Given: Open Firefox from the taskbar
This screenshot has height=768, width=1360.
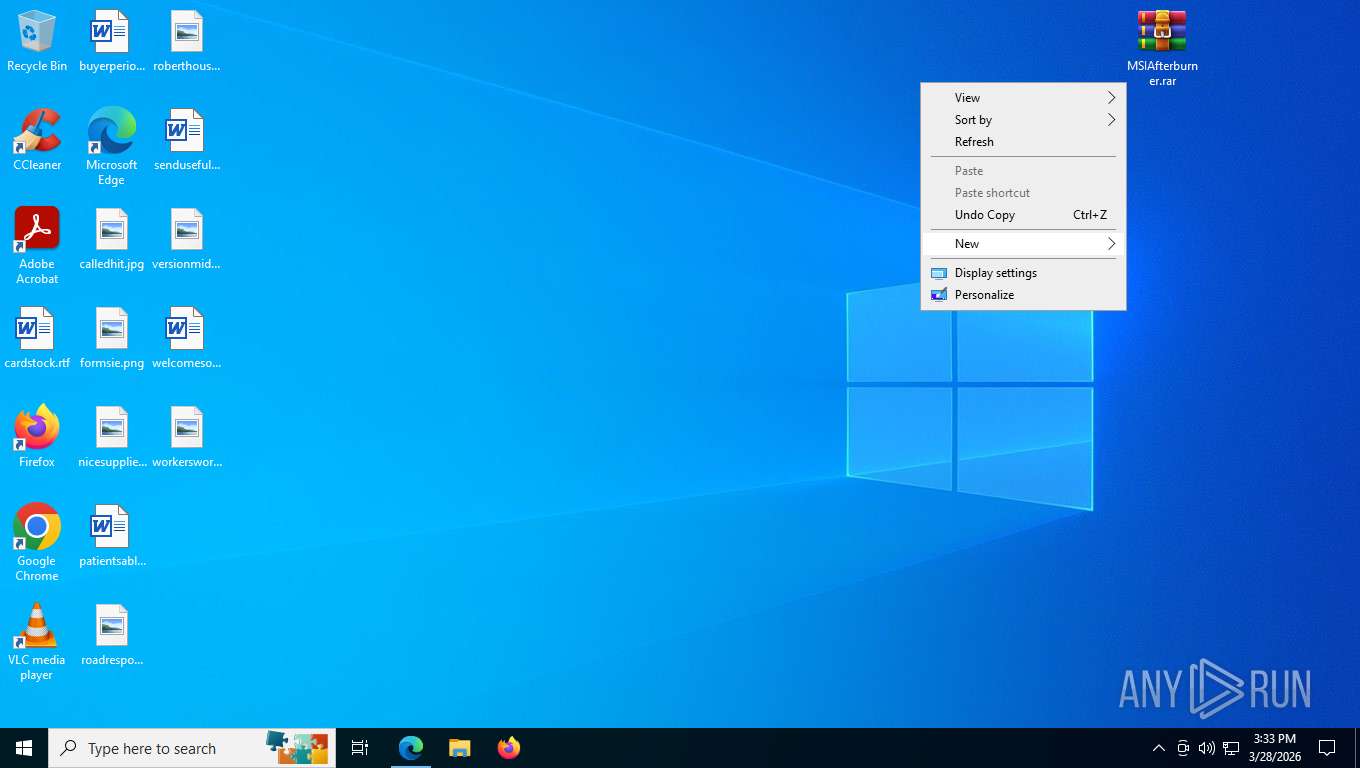Looking at the screenshot, I should [x=508, y=747].
